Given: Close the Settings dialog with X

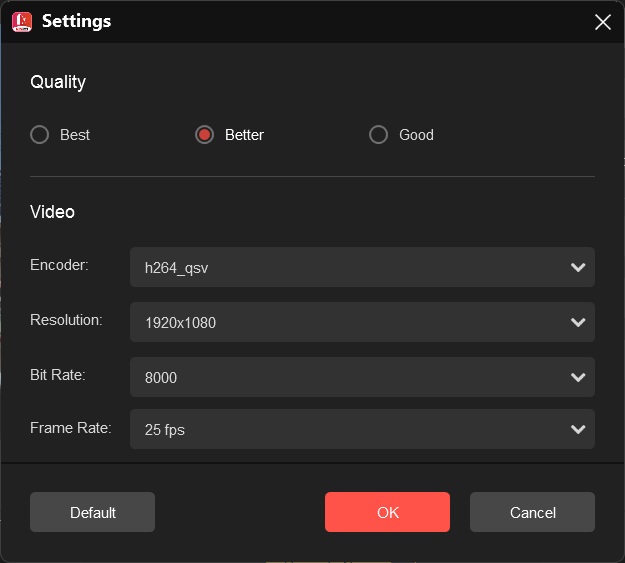Looking at the screenshot, I should coord(602,22).
